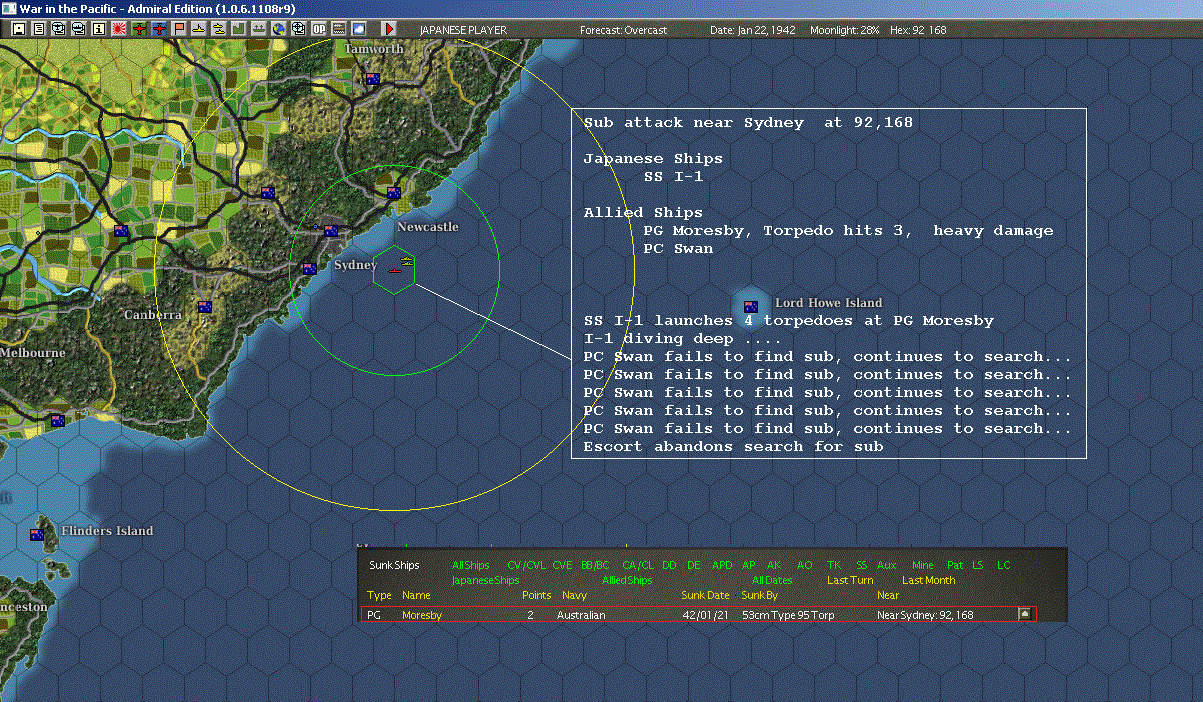Select the Moresby ship name in list
Viewport: 1203px width, 702px height.
click(x=422, y=615)
